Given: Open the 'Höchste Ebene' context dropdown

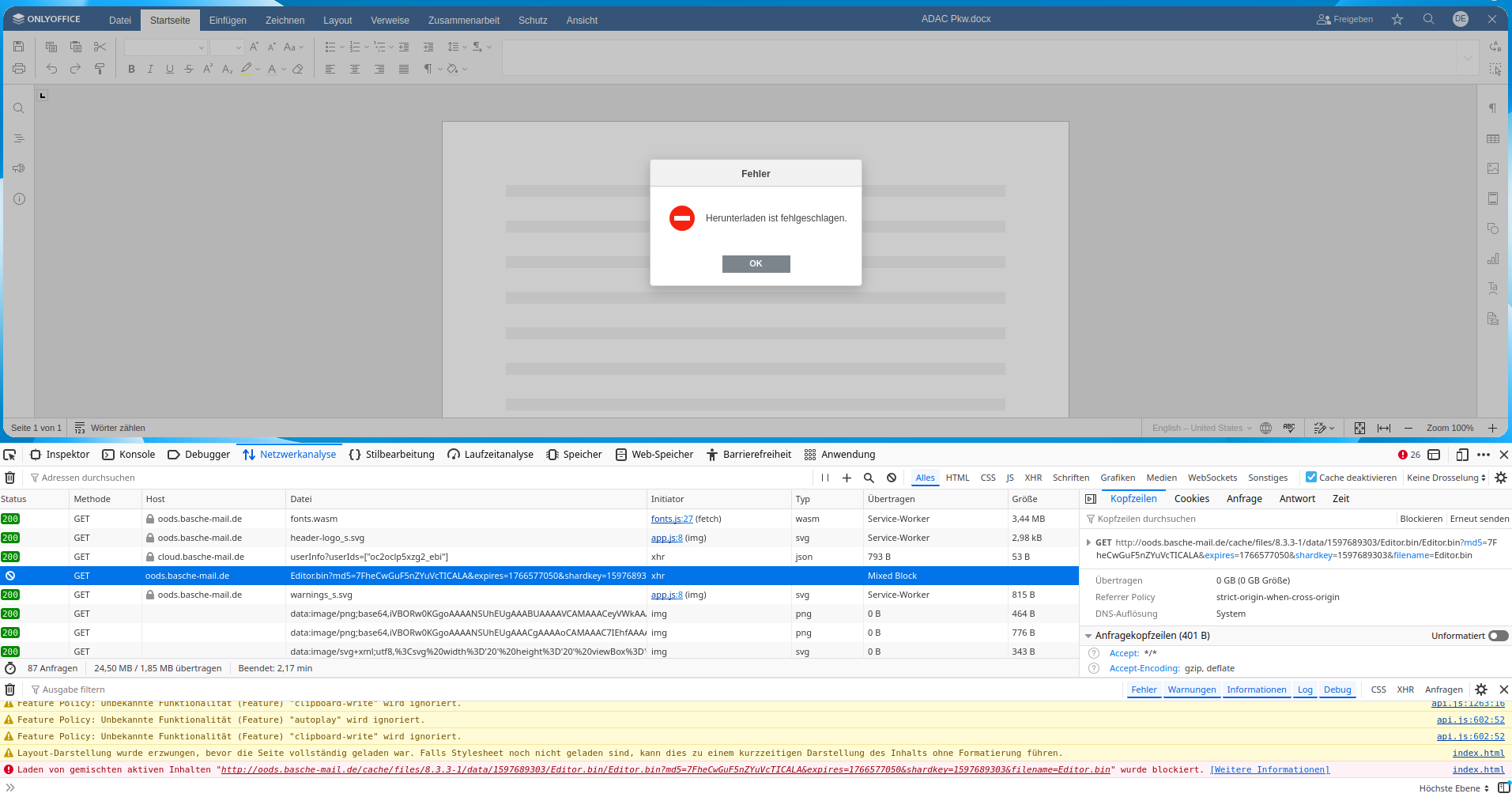Looking at the screenshot, I should pos(1454,788).
